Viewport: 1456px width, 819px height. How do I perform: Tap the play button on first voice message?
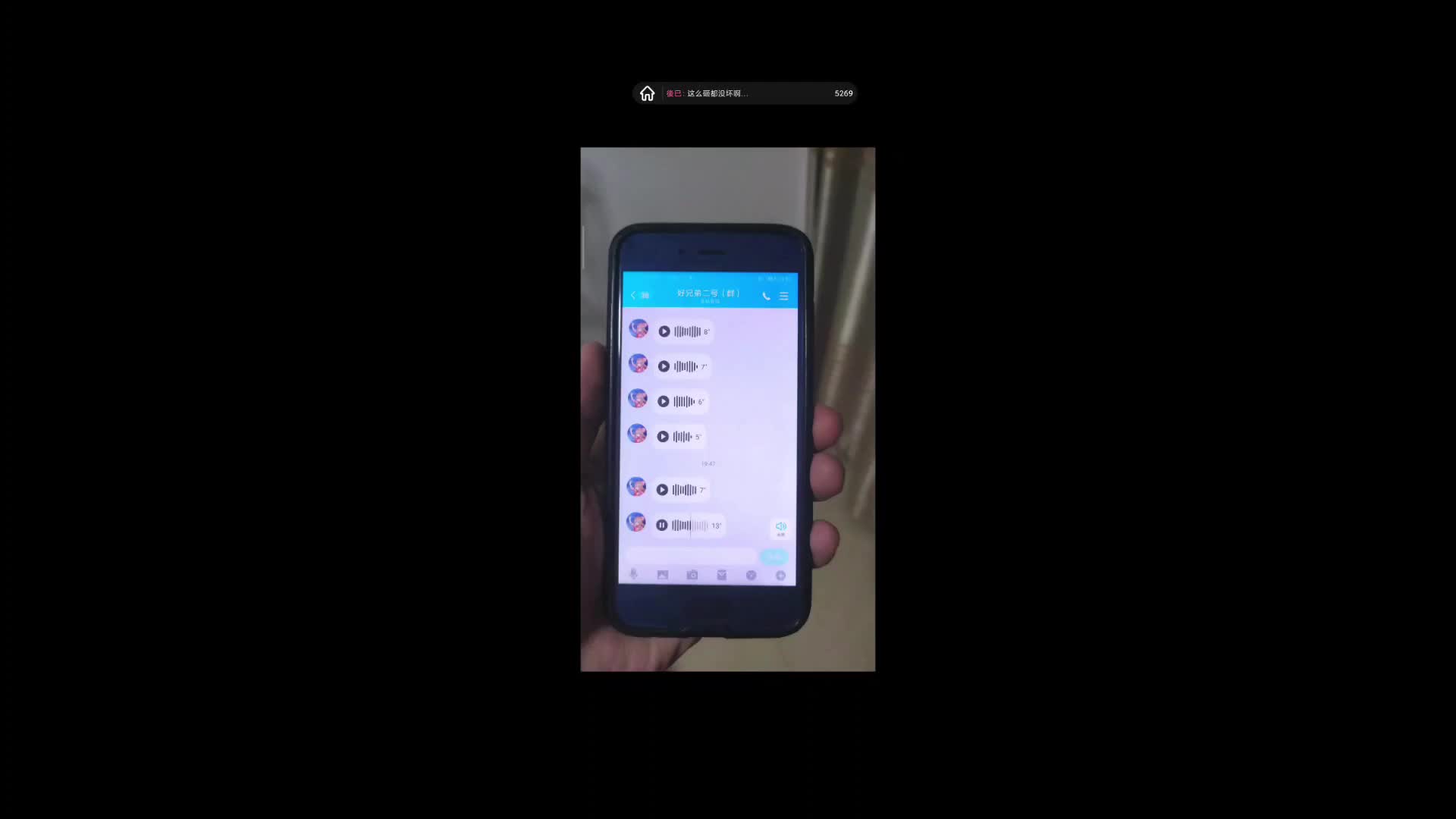663,330
